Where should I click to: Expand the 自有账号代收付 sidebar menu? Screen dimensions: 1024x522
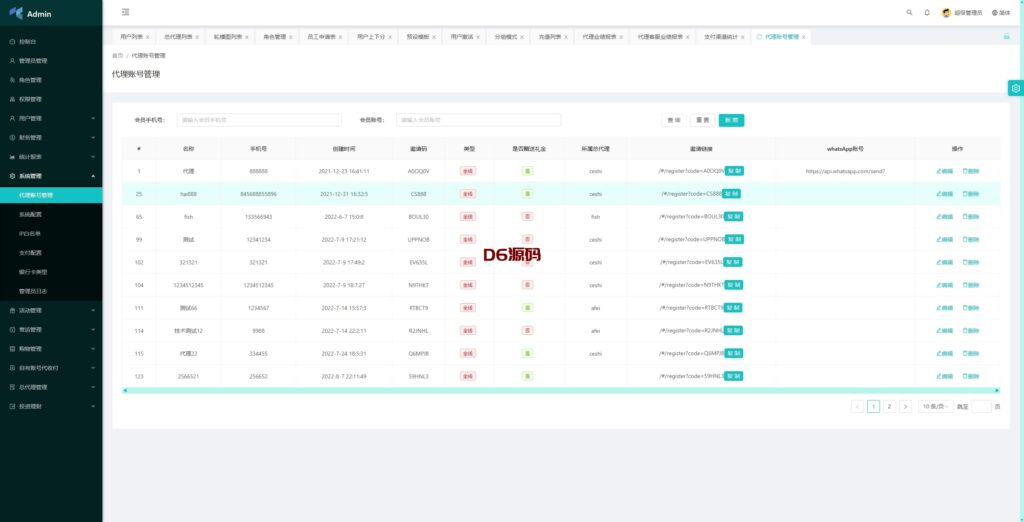[x=51, y=368]
